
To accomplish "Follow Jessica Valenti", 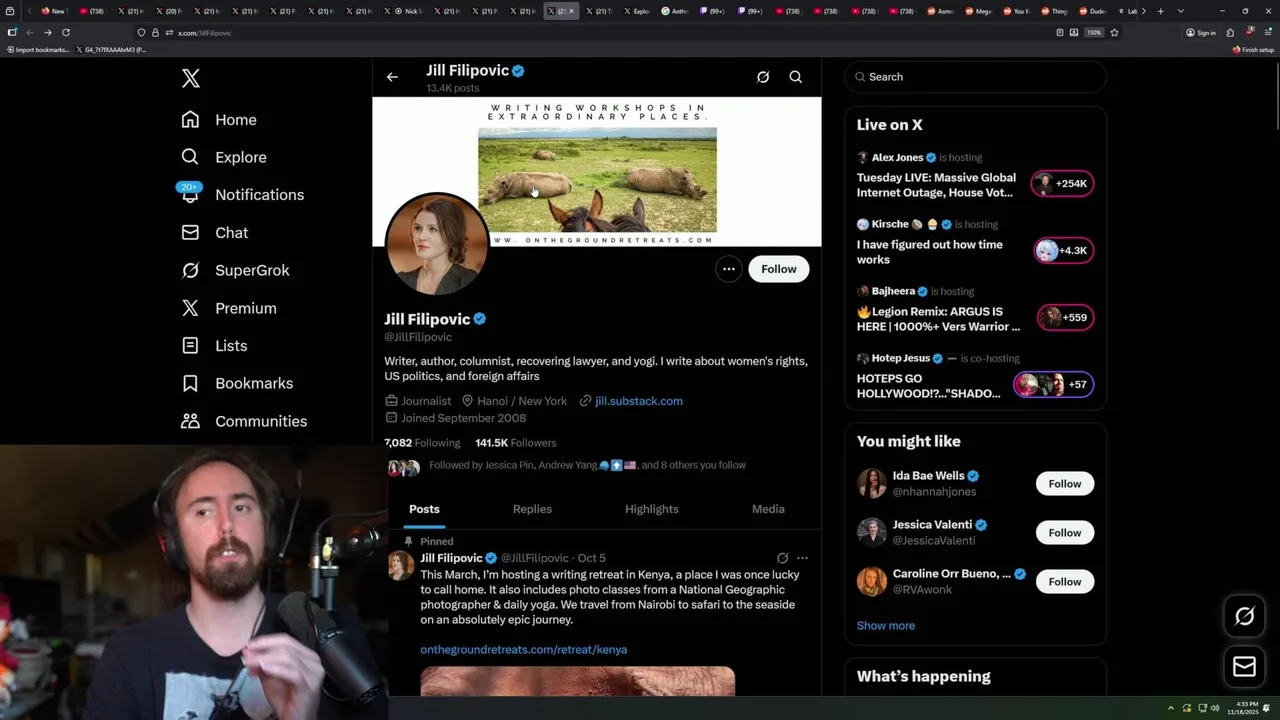I will (1065, 533).
